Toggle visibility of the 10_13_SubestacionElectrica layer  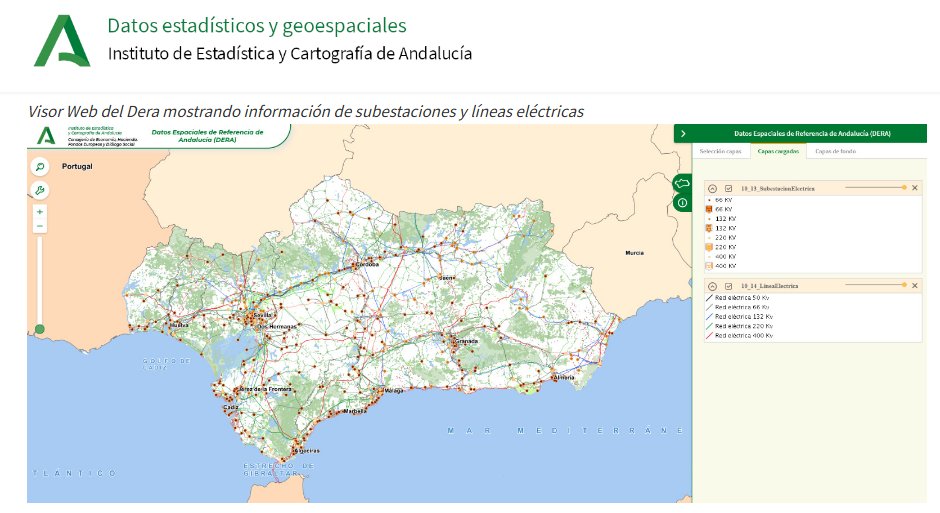pos(728,188)
